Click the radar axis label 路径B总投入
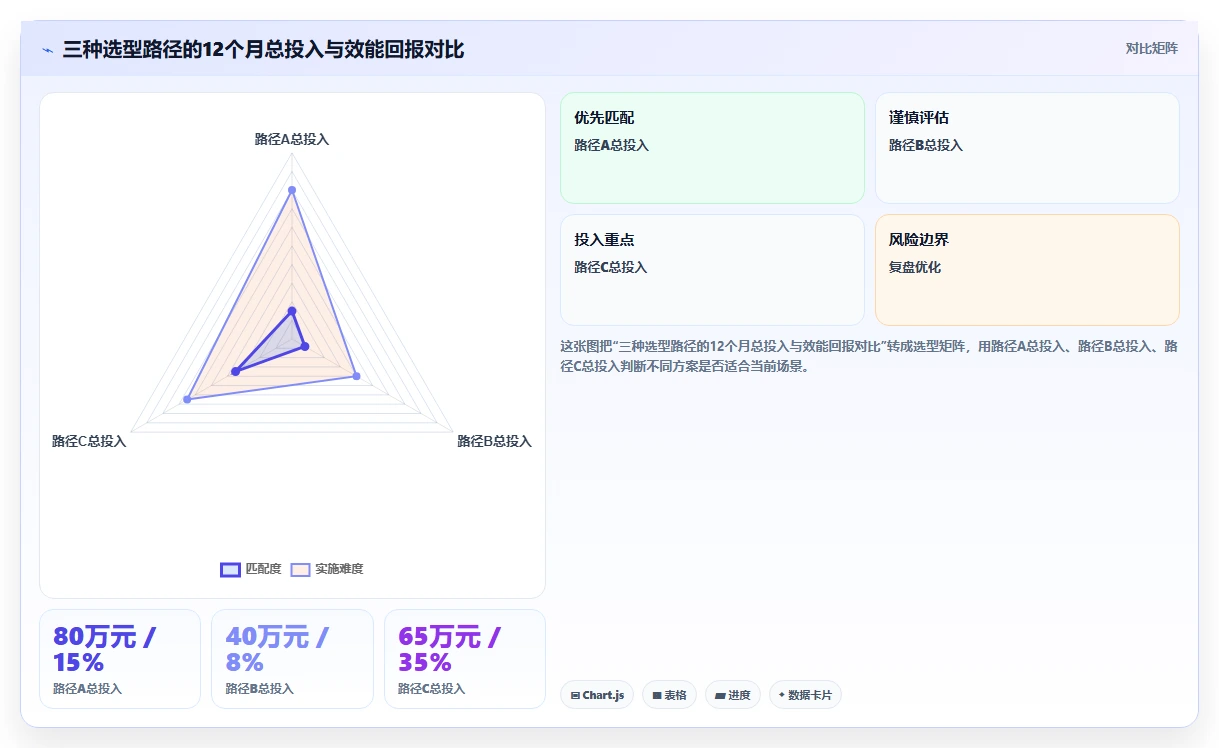Image resolution: width=1219 pixels, height=748 pixels. pyautogui.click(x=494, y=441)
